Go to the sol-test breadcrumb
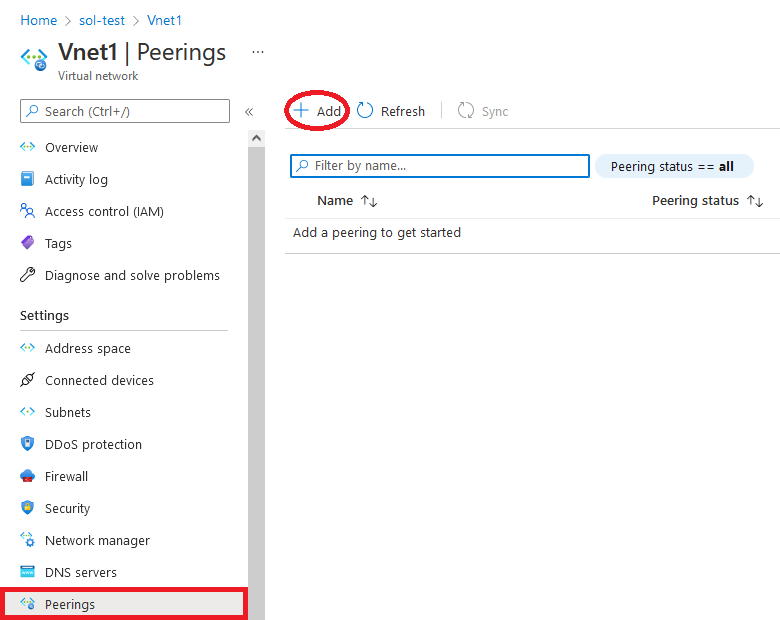Screen dimensions: 780x620 point(101,20)
